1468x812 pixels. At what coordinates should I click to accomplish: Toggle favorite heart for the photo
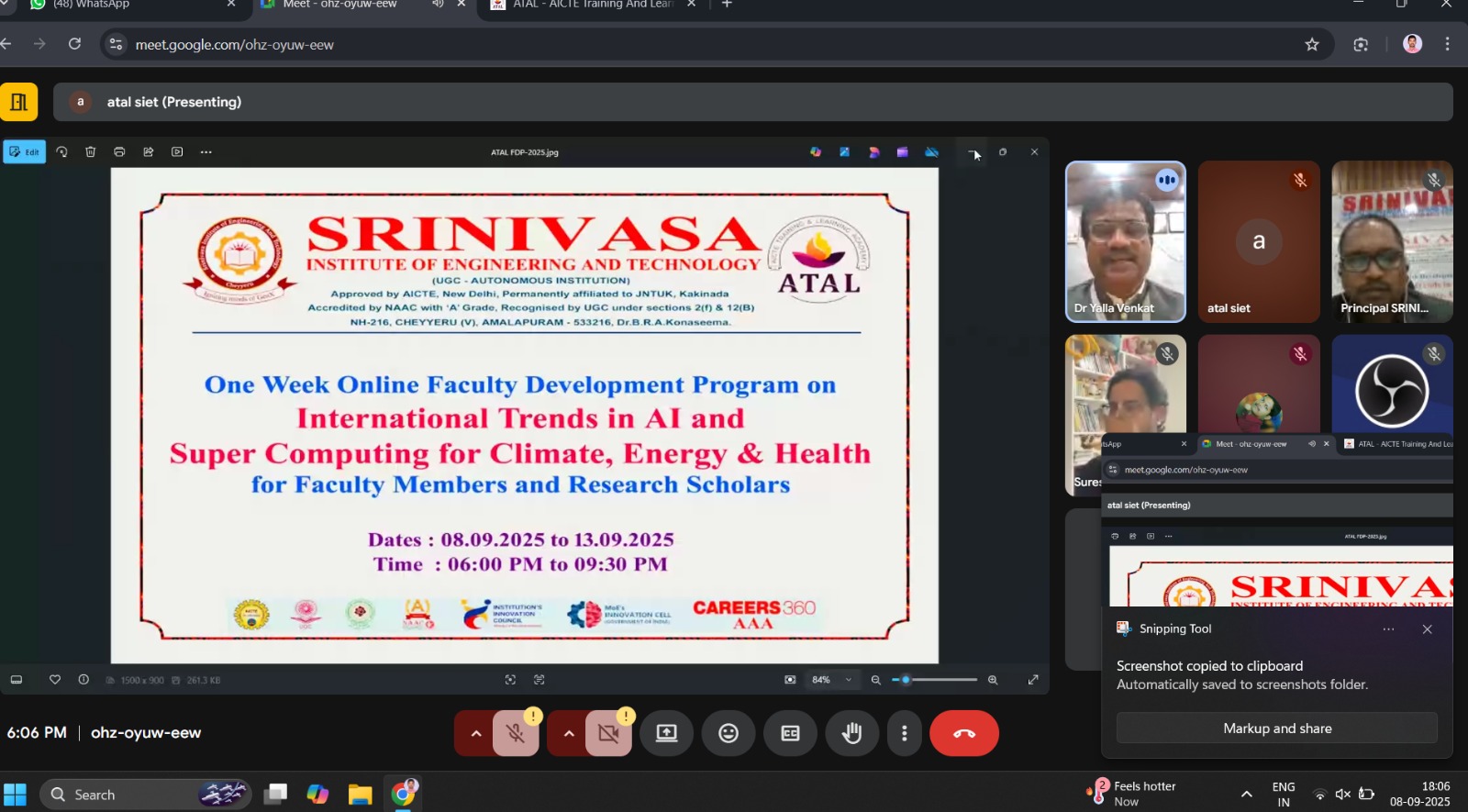55,680
